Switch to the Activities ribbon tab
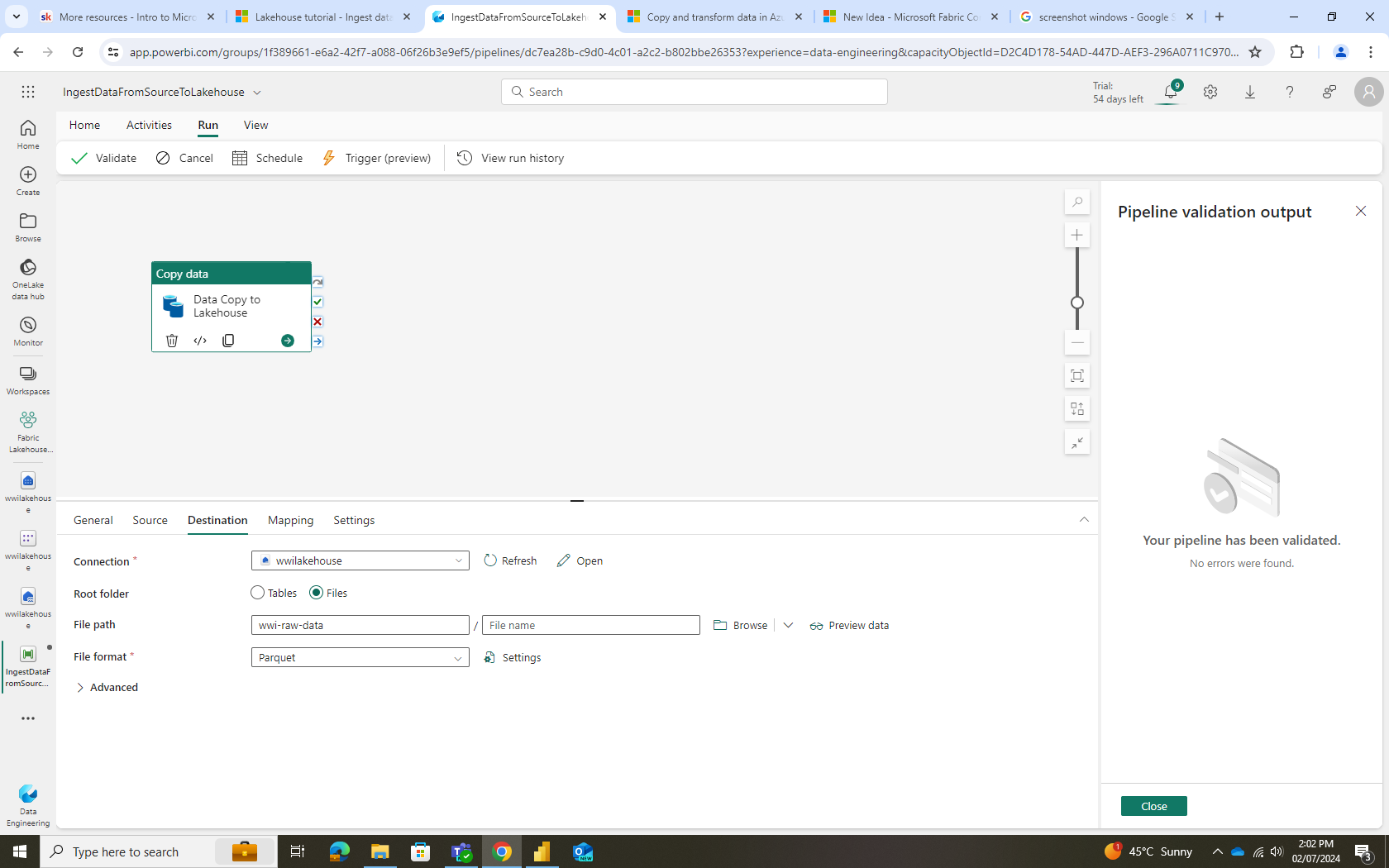The image size is (1389, 868). (x=150, y=125)
